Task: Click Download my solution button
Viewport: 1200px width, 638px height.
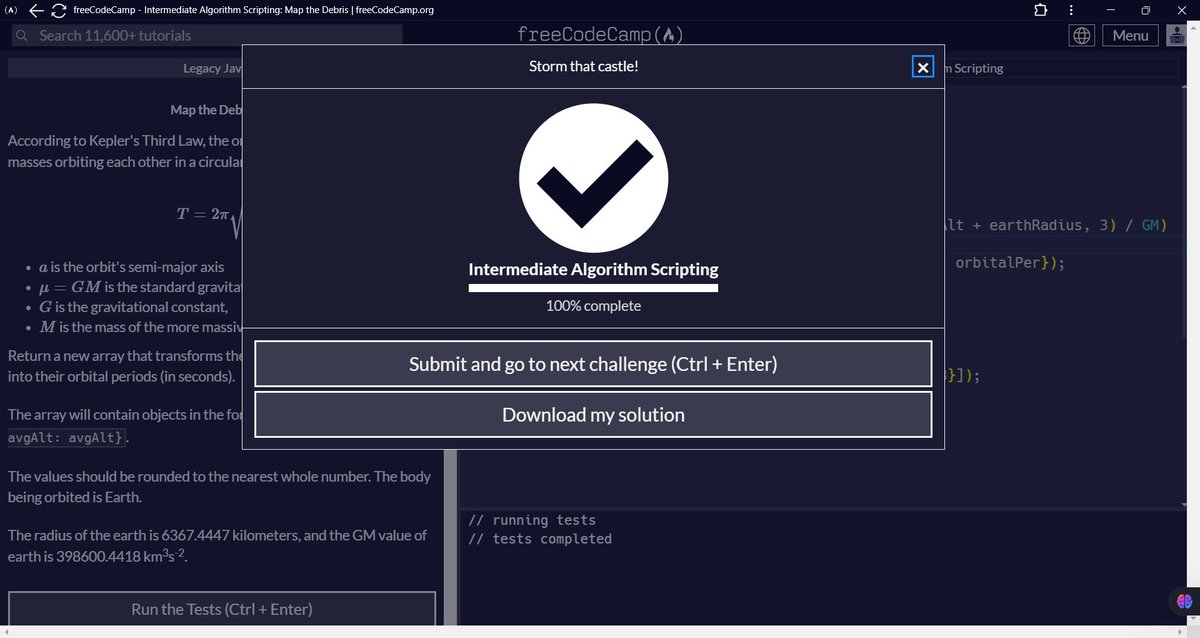Action: pyautogui.click(x=593, y=414)
